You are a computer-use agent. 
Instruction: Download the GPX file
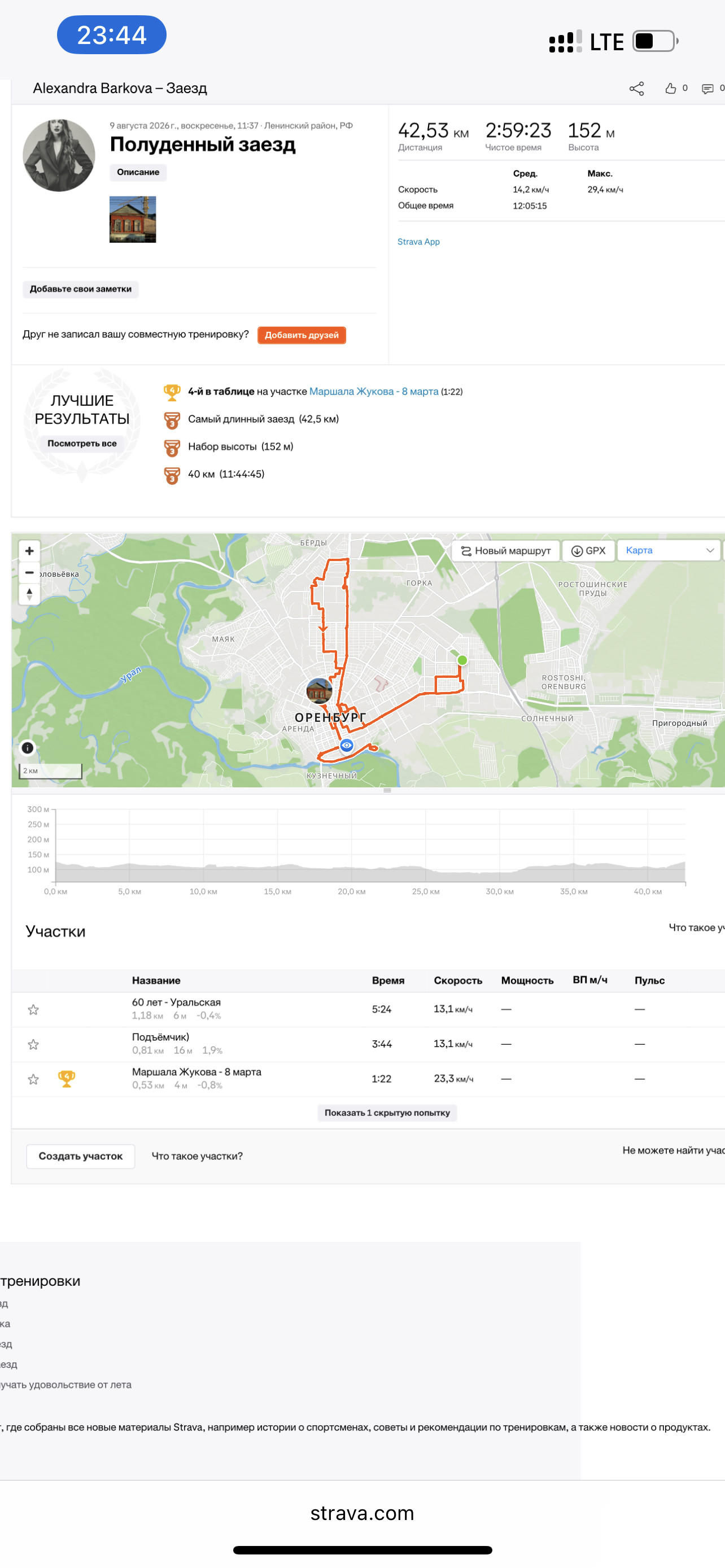pyautogui.click(x=588, y=551)
